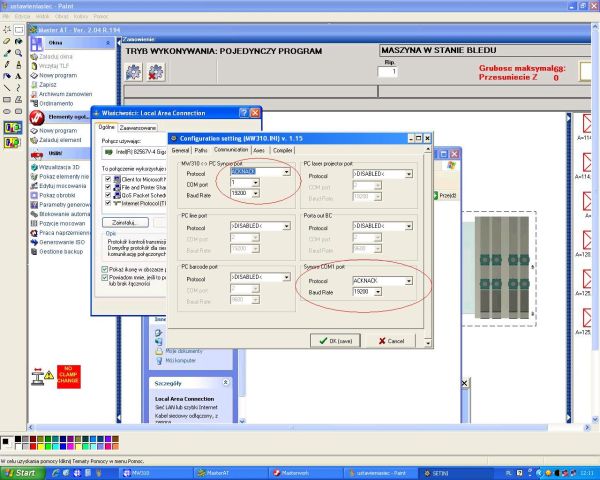Pick the Text tool marked A
Image resolution: width=600 pixels, height=480 pixels.
(18, 76)
